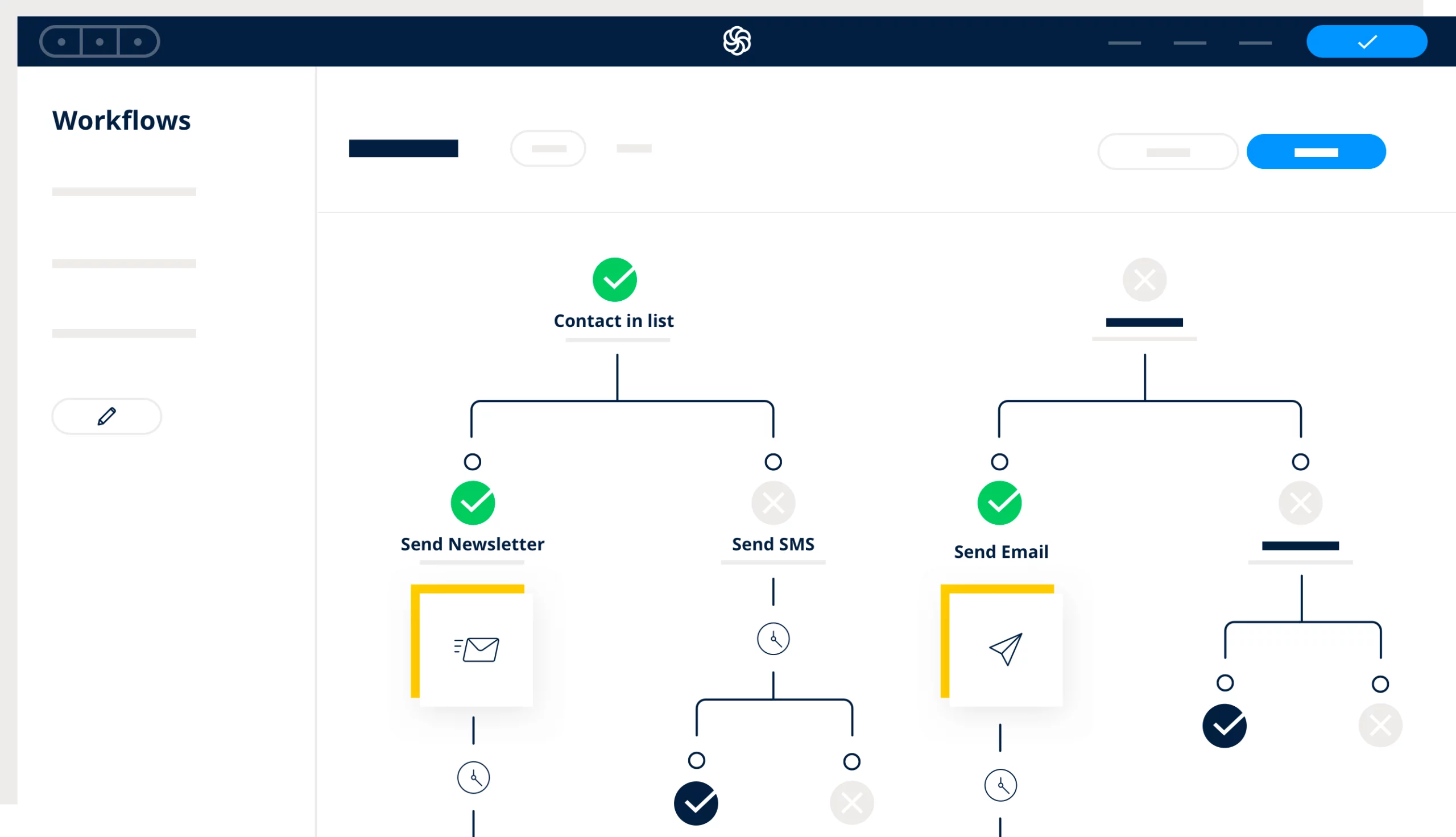Click the blue action button in workflow header
1456x837 pixels.
[1316, 151]
